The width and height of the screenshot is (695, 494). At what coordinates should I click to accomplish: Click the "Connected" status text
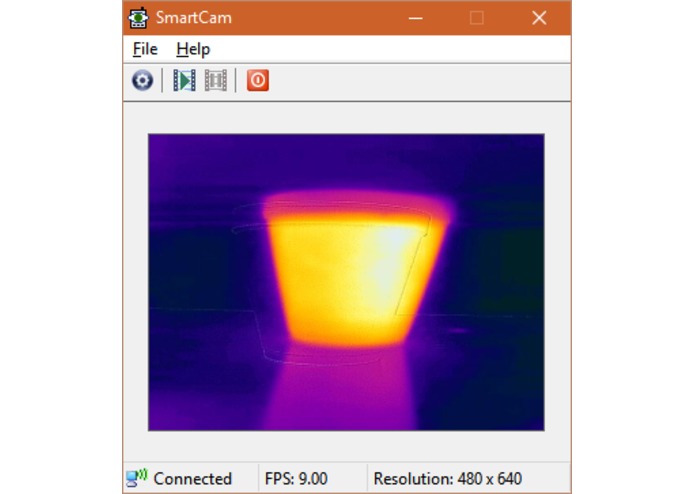coord(192,478)
